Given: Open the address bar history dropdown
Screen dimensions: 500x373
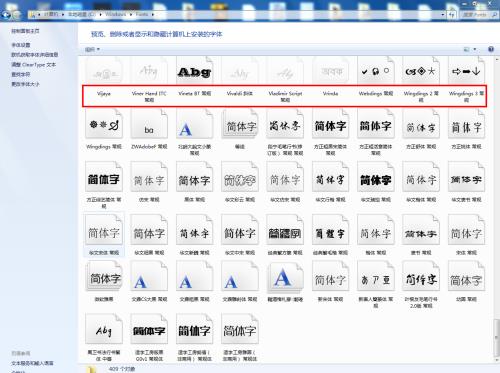Looking at the screenshot, I should point(443,15).
